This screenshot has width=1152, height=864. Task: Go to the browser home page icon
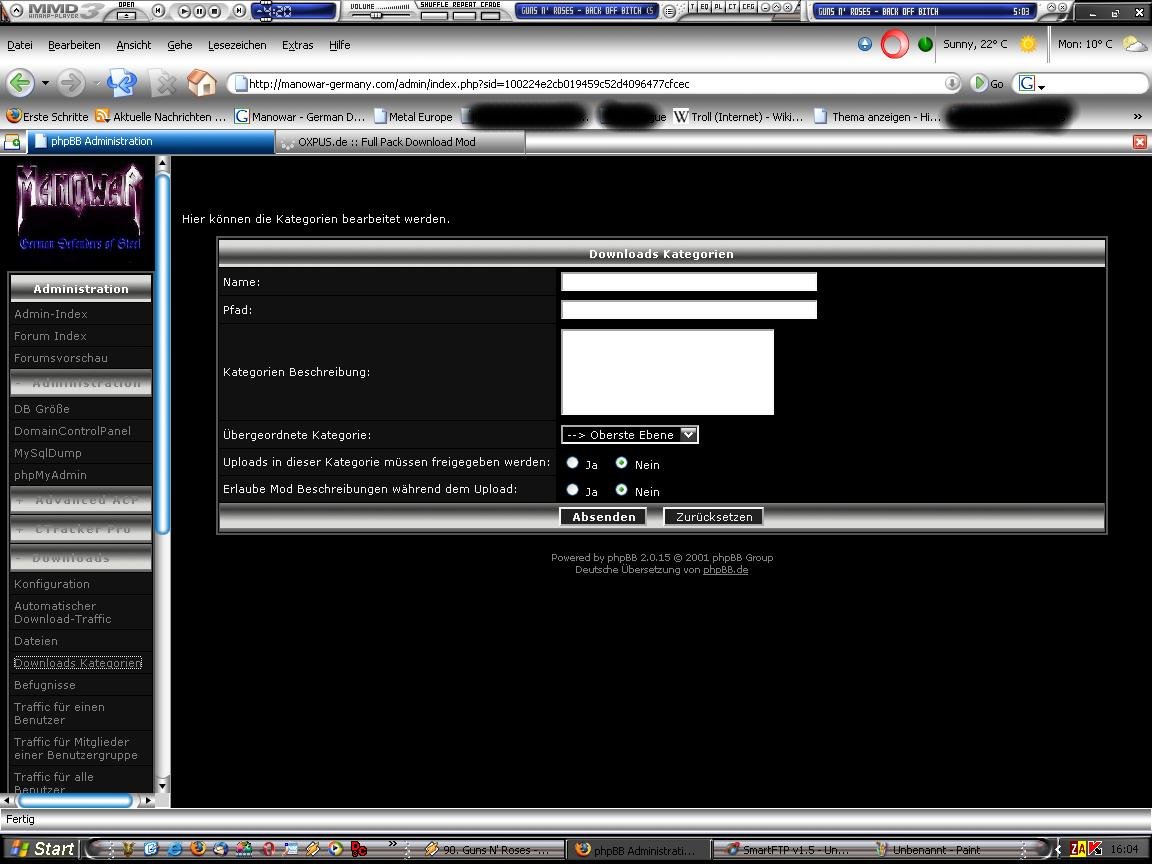point(202,83)
